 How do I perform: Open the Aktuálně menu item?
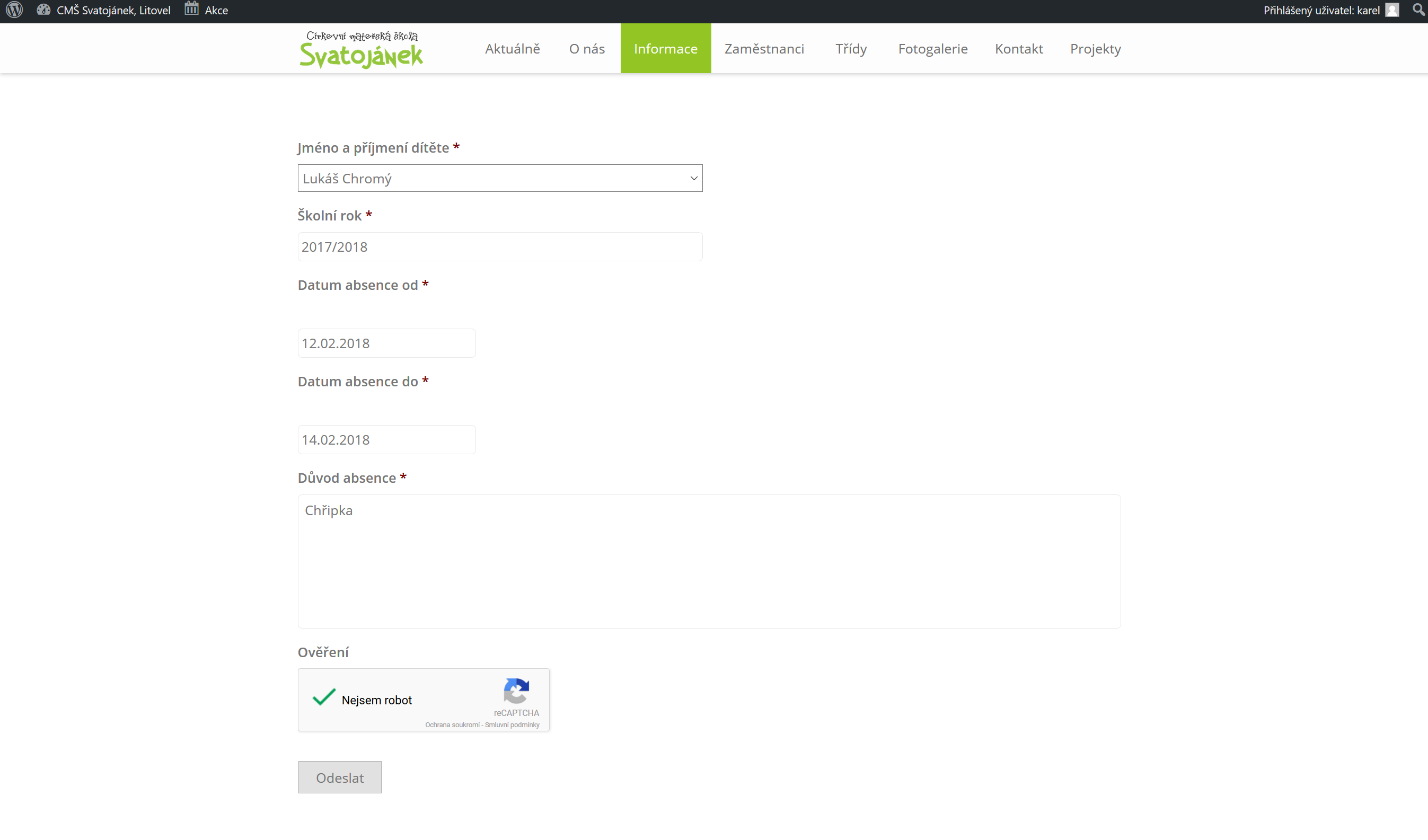(x=512, y=49)
